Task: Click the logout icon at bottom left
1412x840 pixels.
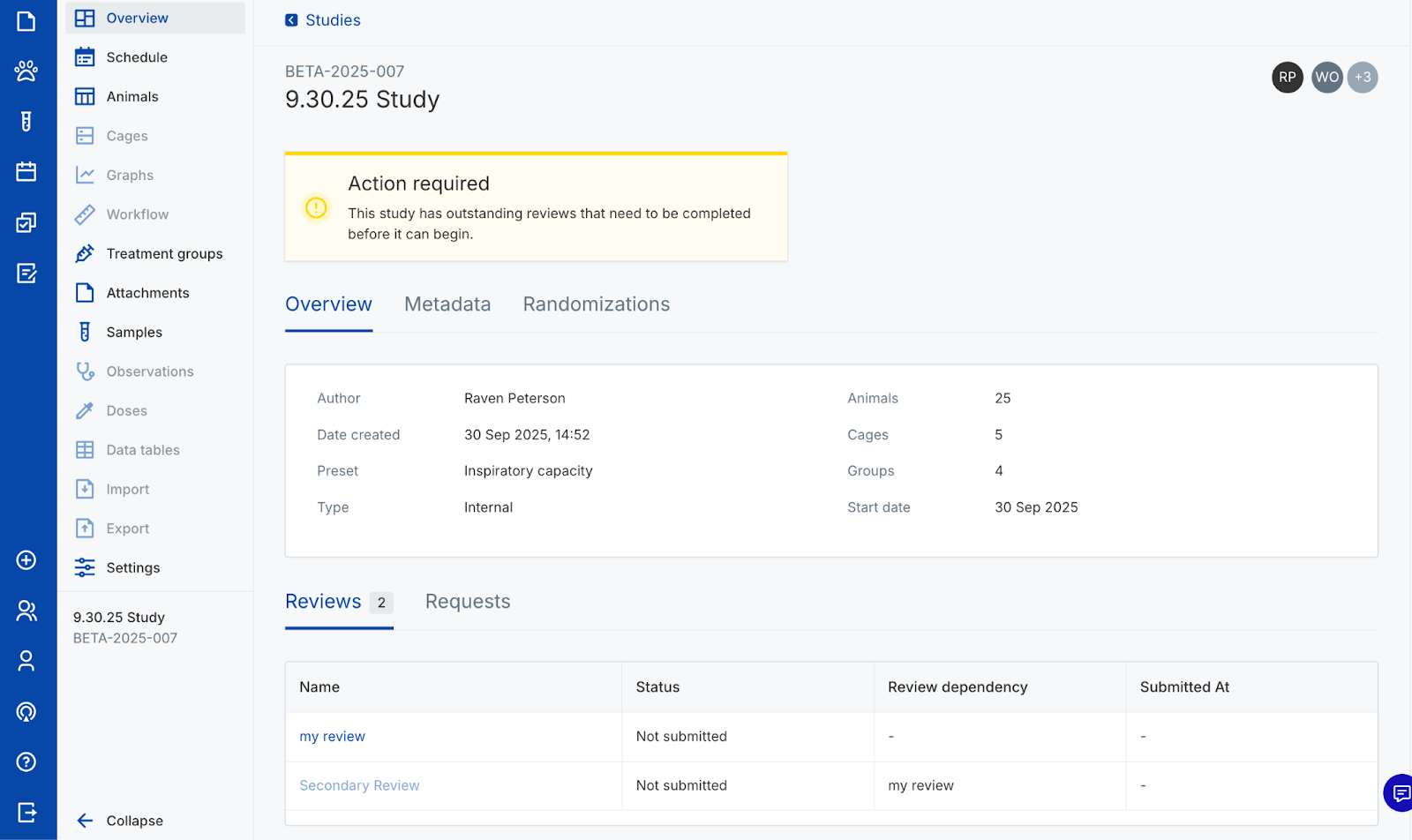Action: point(26,812)
